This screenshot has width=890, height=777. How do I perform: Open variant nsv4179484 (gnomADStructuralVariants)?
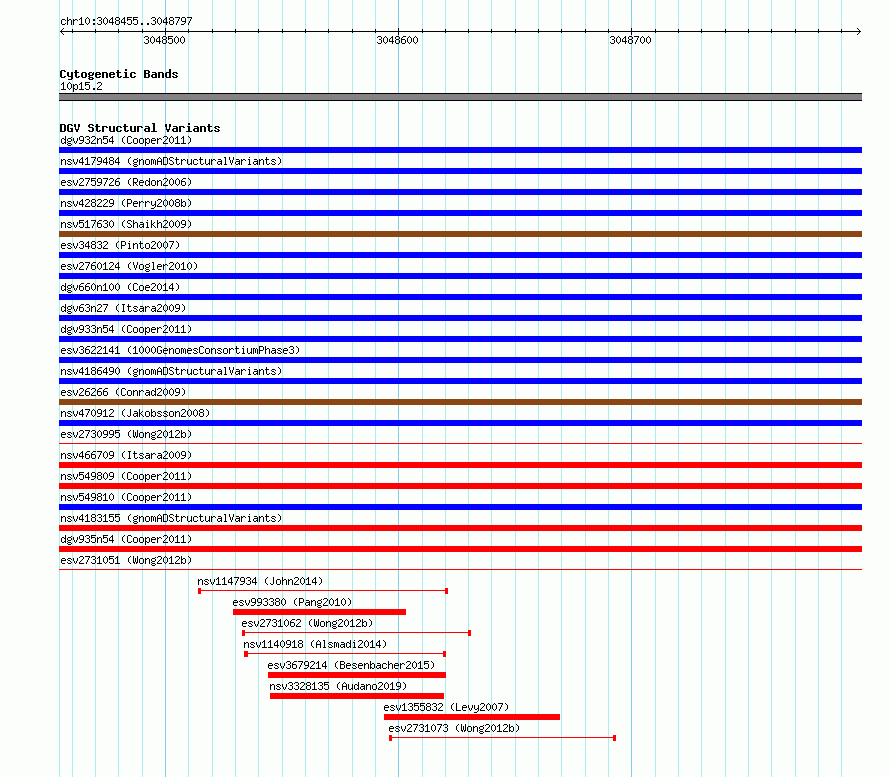click(x=171, y=161)
